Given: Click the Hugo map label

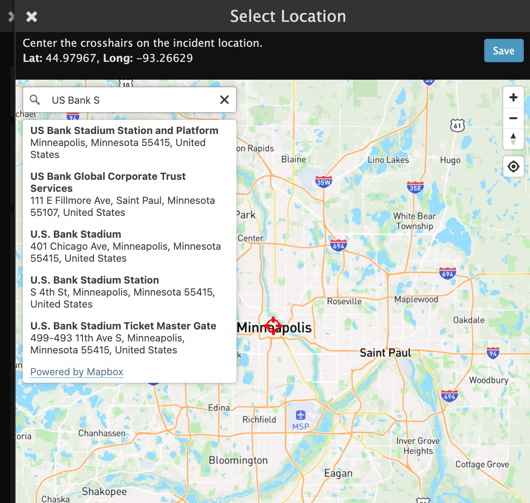Looking at the screenshot, I should (450, 160).
